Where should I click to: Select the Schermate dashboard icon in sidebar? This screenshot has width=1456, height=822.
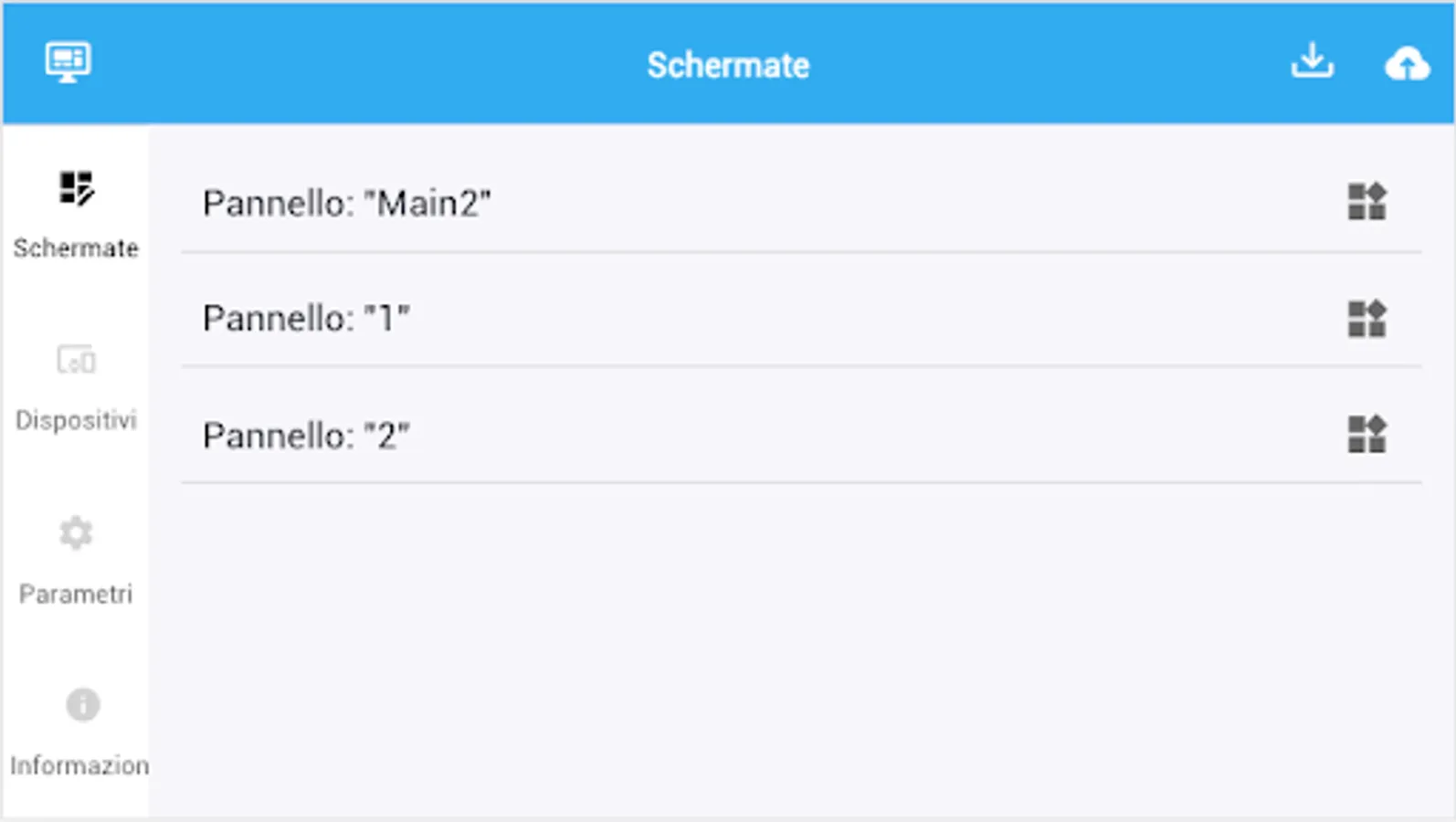pos(77,188)
